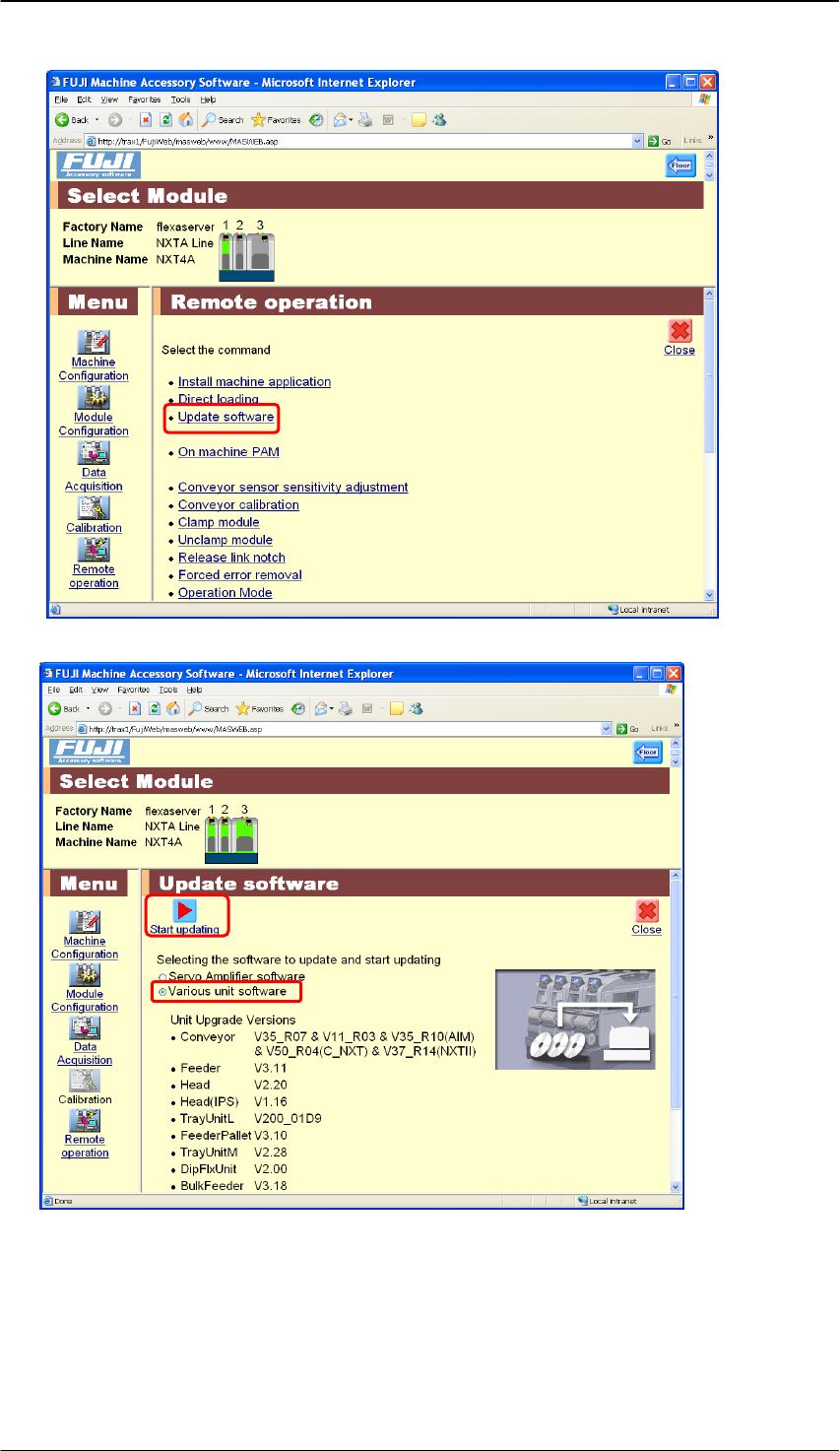Image resolution: width=840 pixels, height=1451 pixels.
Task: Click the Module Configuration icon in Update software window
Action: point(85,975)
